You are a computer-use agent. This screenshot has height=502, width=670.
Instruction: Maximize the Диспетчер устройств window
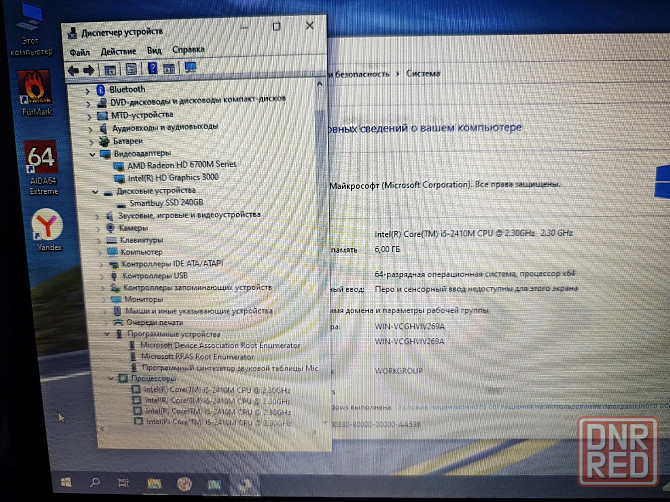tap(276, 26)
